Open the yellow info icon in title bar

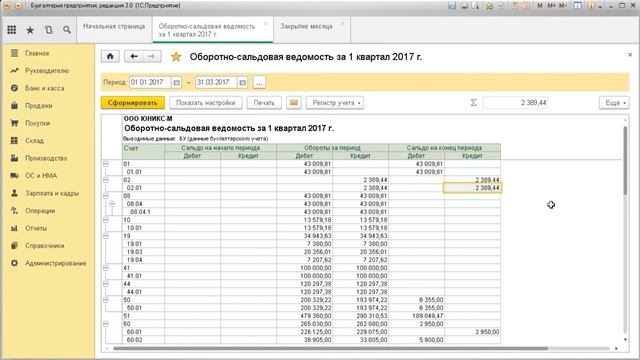pos(591,6)
